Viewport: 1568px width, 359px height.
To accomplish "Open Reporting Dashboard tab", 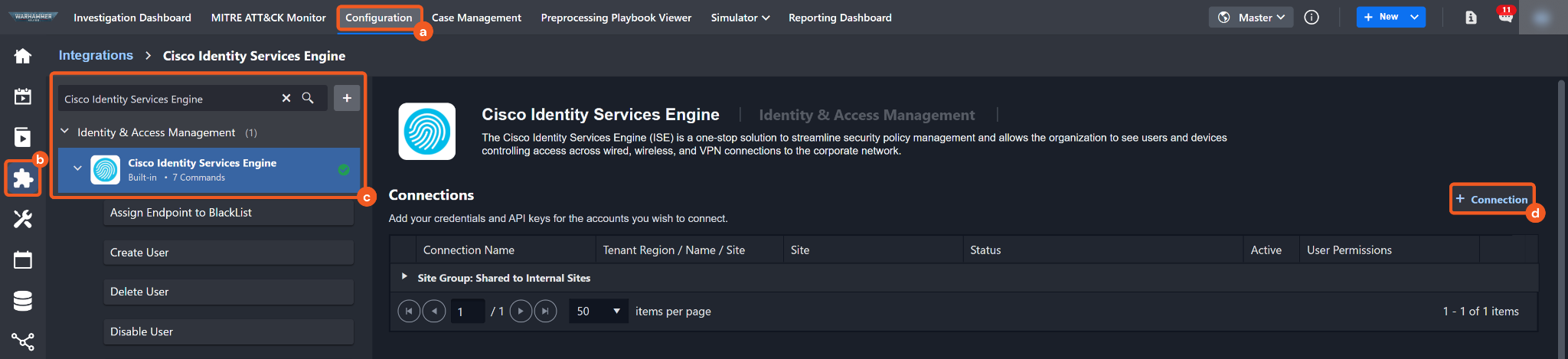I will (840, 18).
